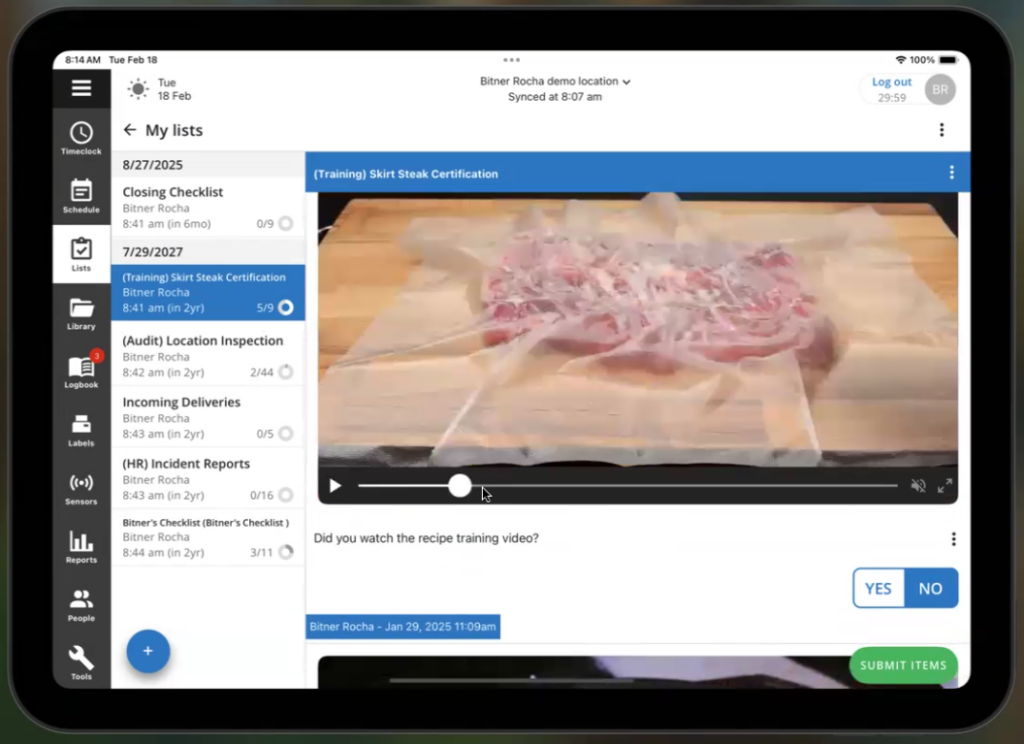Viewport: 1024px width, 744px height.
Task: Click the 0/16 progress count
Action: point(261,495)
